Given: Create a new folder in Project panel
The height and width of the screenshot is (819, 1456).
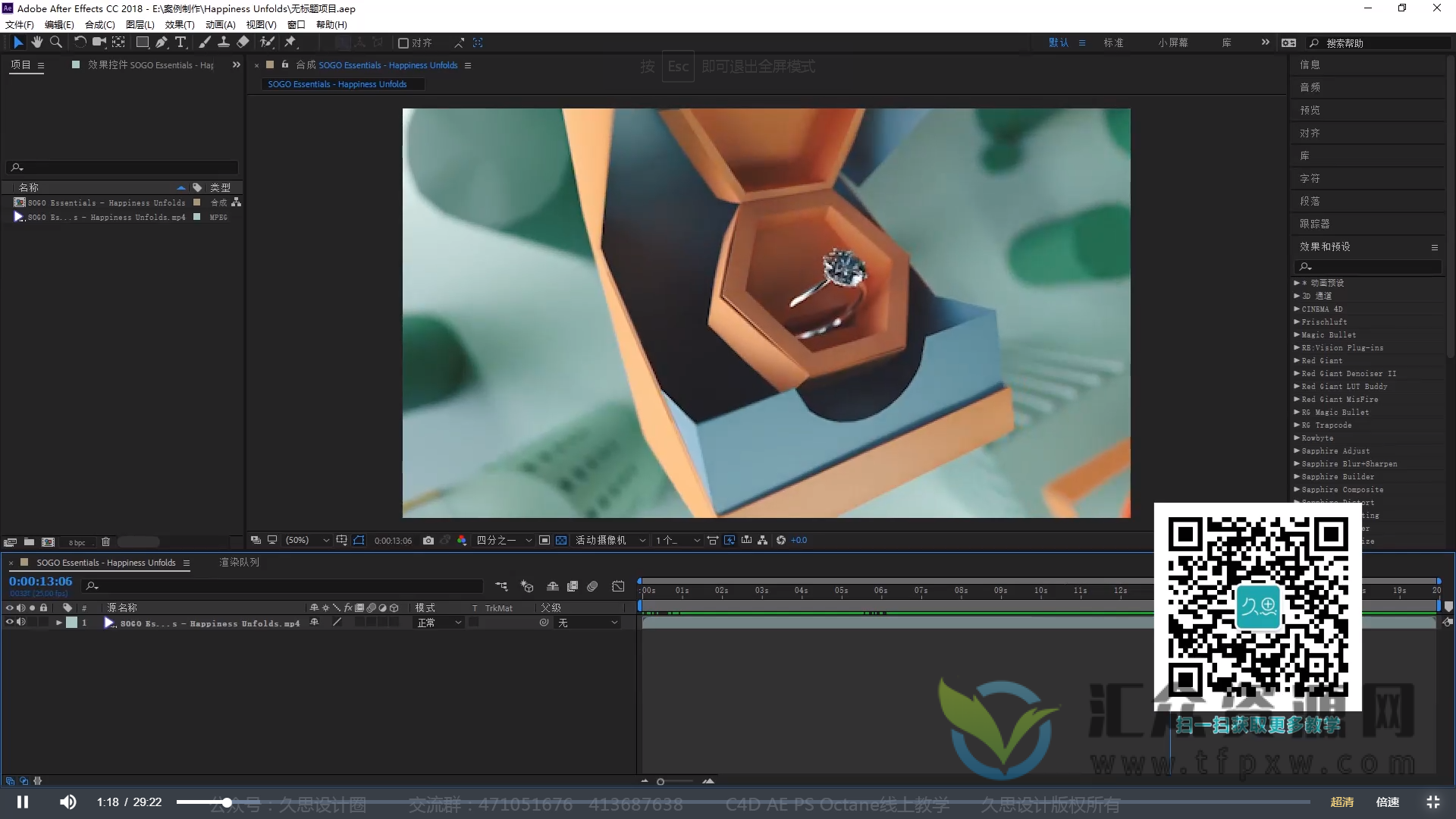Looking at the screenshot, I should [29, 541].
